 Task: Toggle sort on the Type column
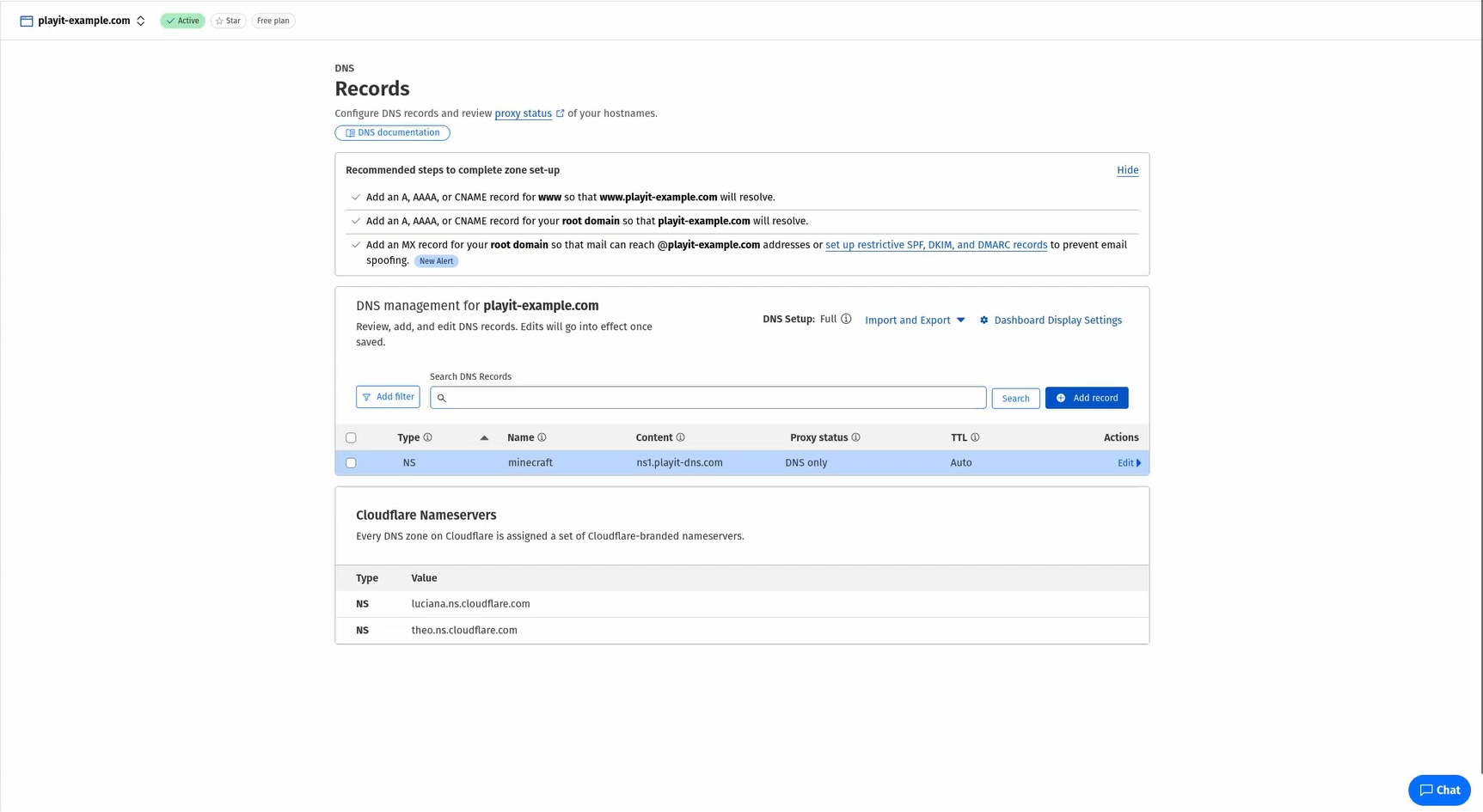(484, 437)
